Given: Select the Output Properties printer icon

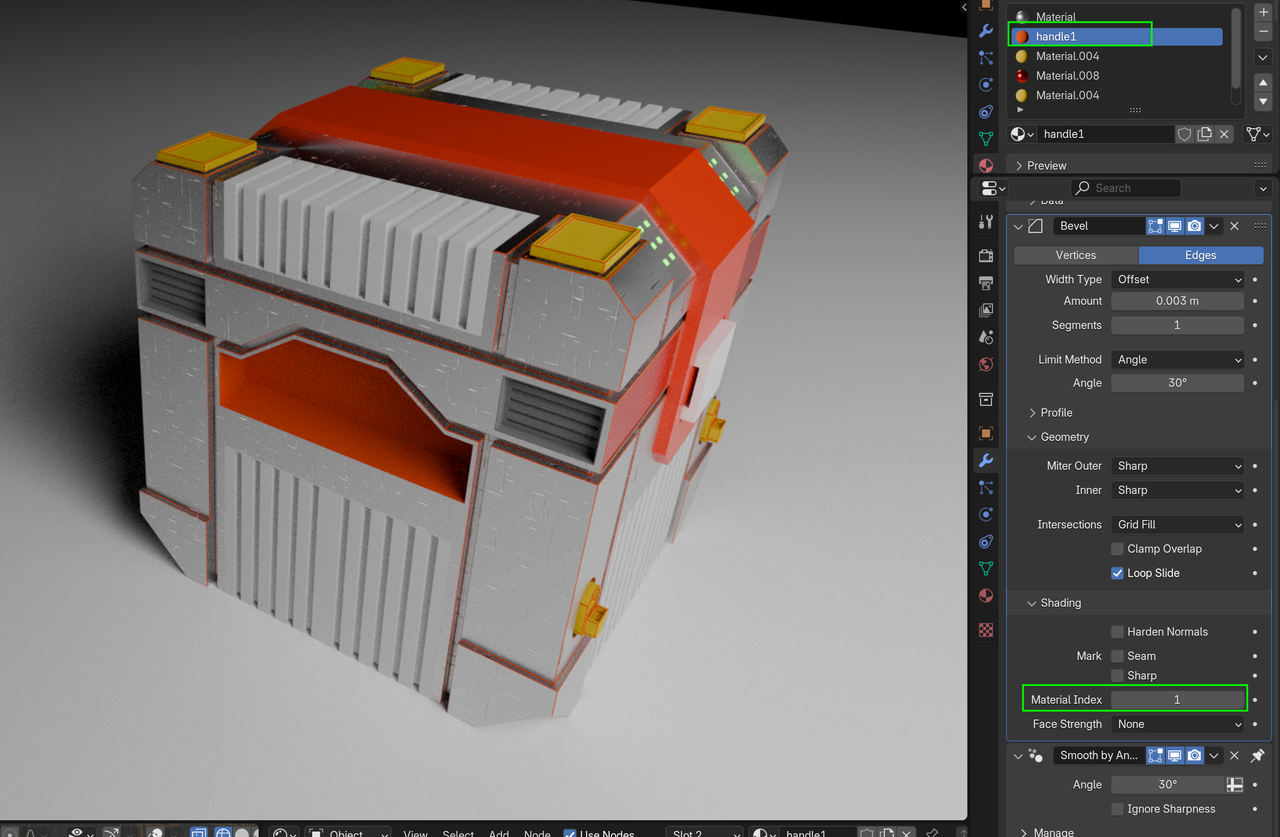Looking at the screenshot, I should [x=985, y=282].
